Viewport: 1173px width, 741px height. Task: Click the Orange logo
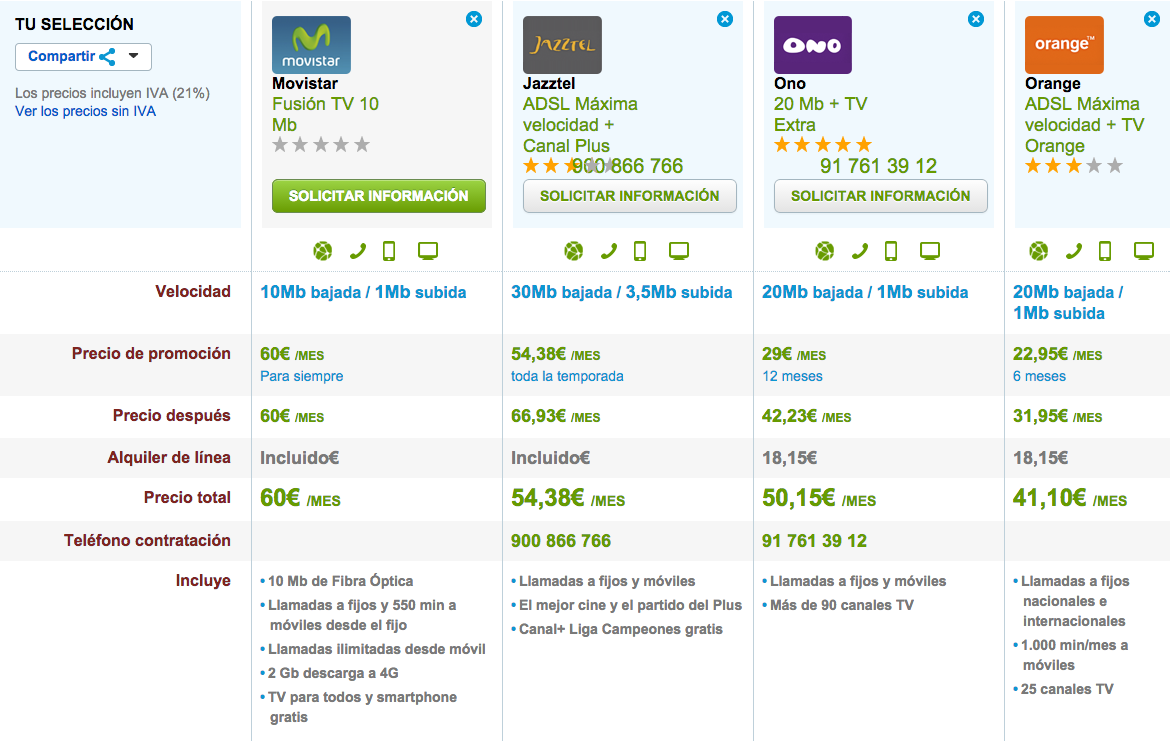coord(1063,44)
